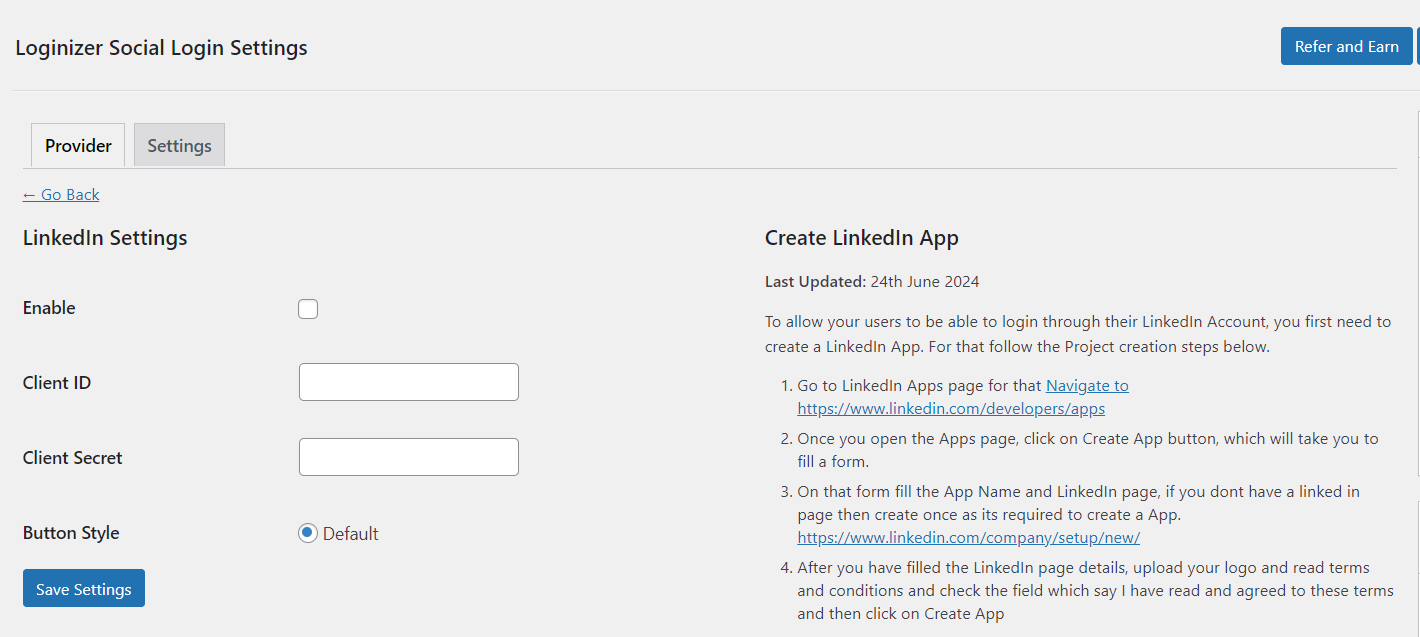
Task: Click the Default radio label text
Action: coord(351,533)
